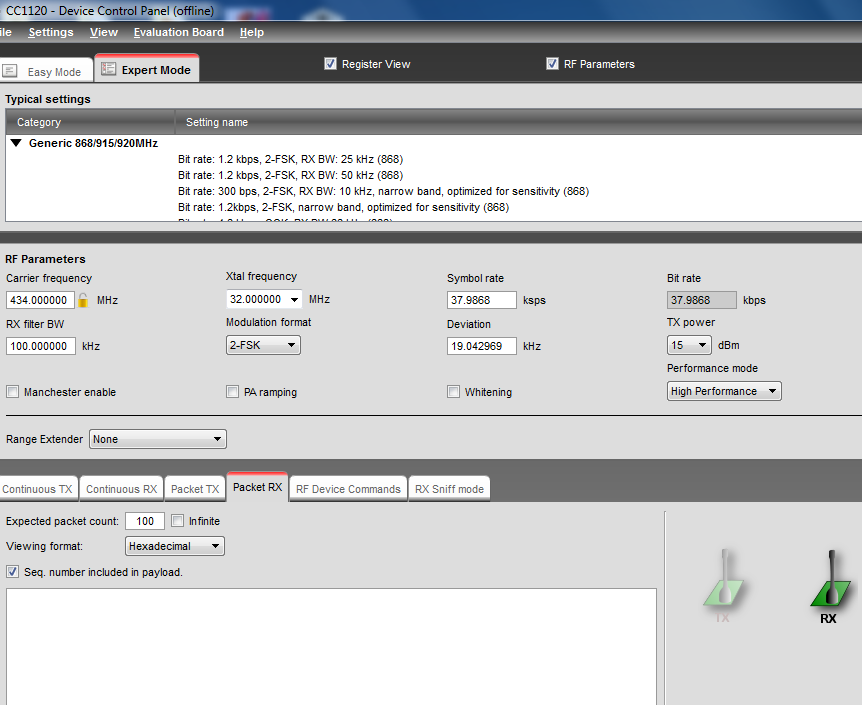This screenshot has width=862, height=705.
Task: Switch to the Packet TX tab
Action: pos(195,489)
